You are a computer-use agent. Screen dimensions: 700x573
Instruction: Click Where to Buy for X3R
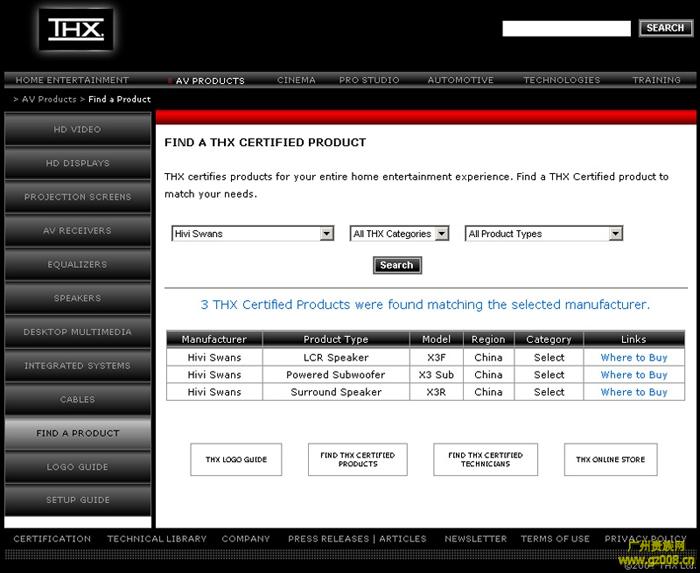pyautogui.click(x=633, y=392)
